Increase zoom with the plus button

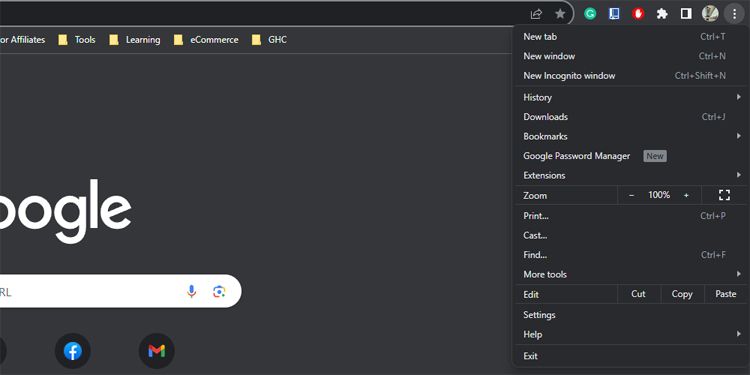[x=686, y=195]
